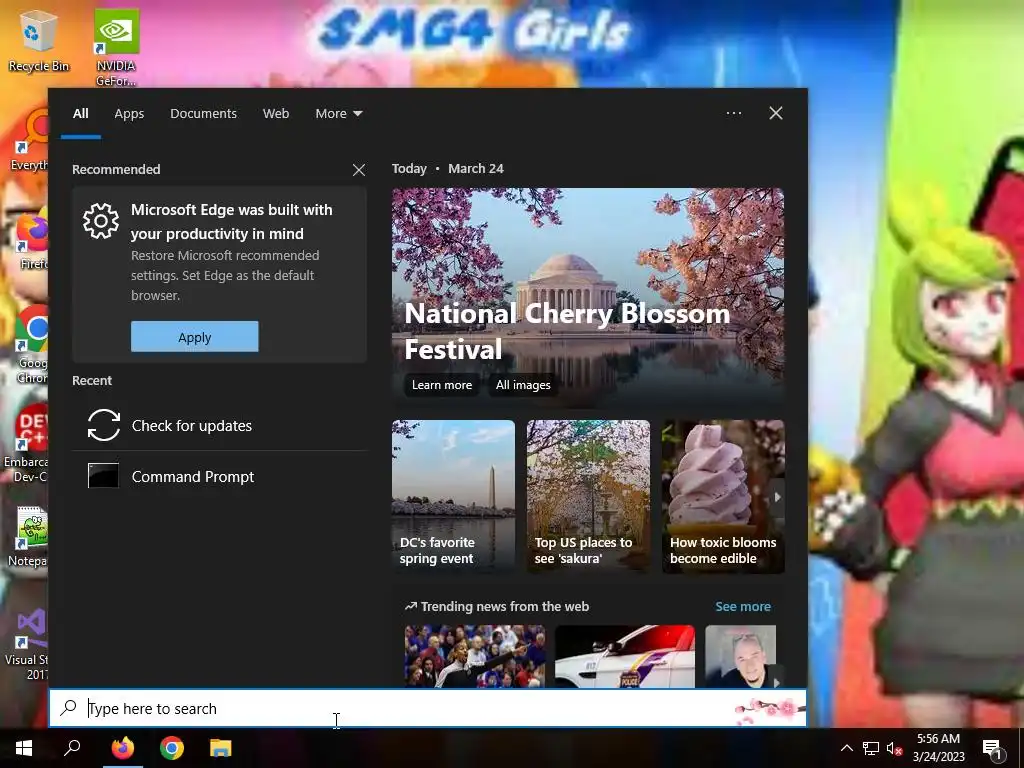Viewport: 1024px width, 768px height.
Task: Click the settings gear icon in Recommended card
Action: tap(101, 221)
